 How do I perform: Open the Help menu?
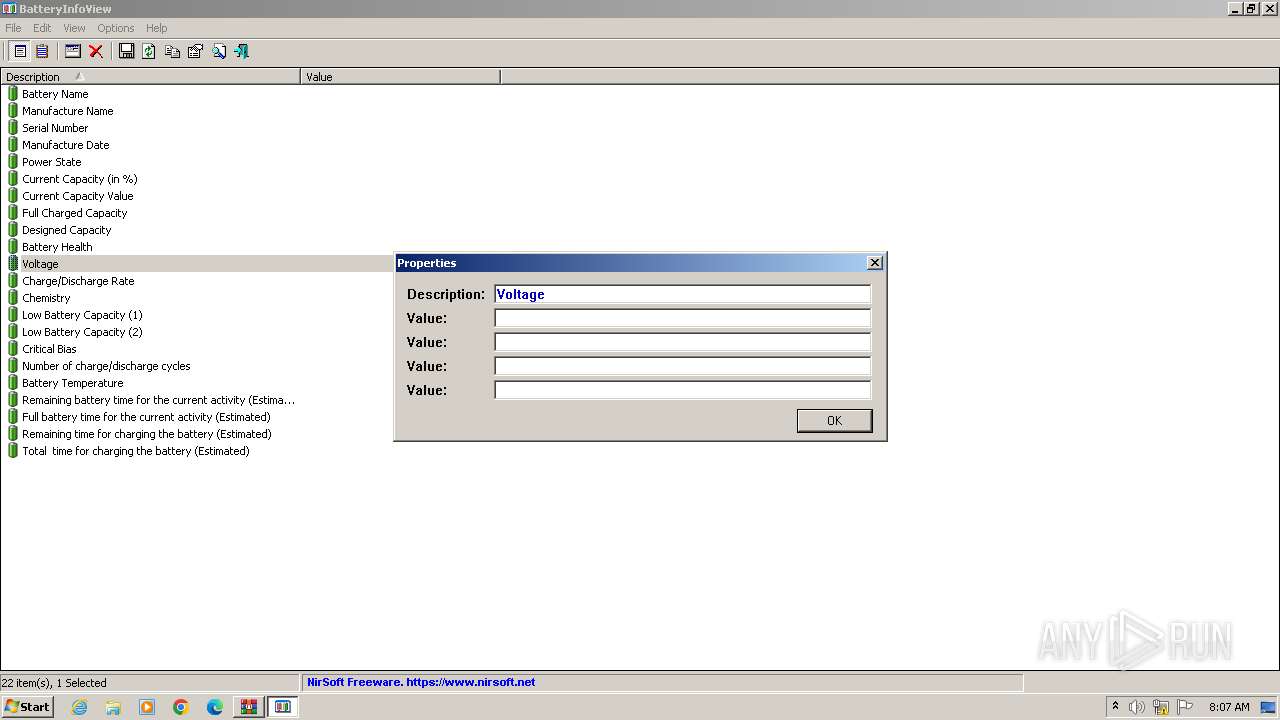pos(157,28)
